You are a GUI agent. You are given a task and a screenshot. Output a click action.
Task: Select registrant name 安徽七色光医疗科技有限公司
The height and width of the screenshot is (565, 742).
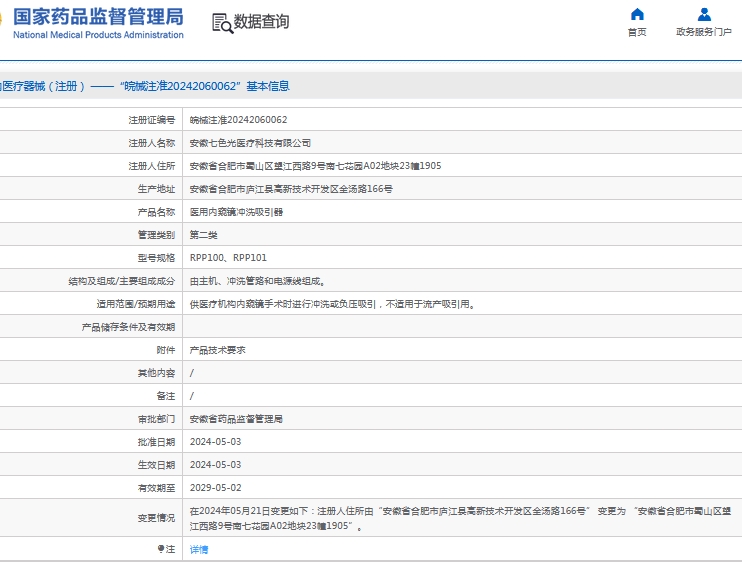250,143
